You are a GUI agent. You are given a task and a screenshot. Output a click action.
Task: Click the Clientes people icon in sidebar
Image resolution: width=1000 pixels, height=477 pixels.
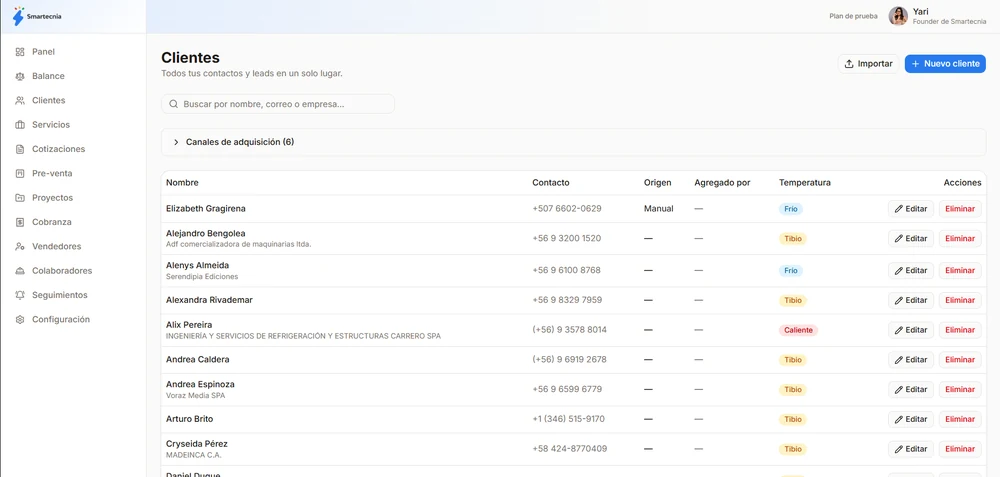(20, 100)
